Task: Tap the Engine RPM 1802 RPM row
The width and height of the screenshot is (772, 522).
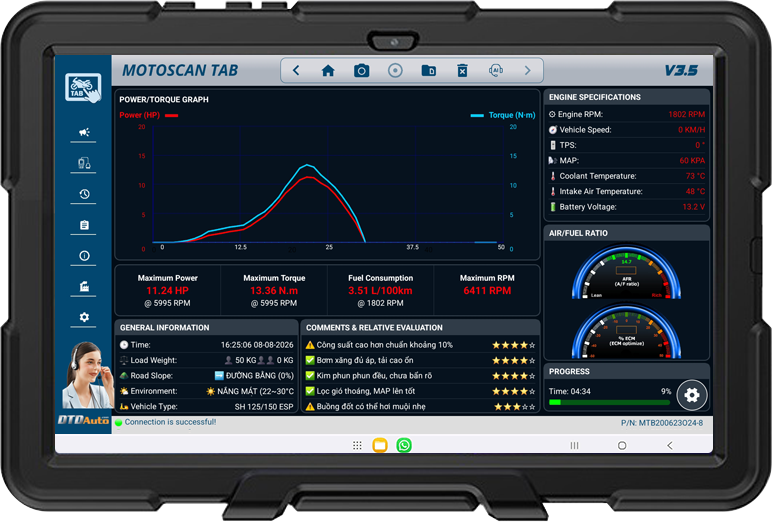Action: pos(626,114)
